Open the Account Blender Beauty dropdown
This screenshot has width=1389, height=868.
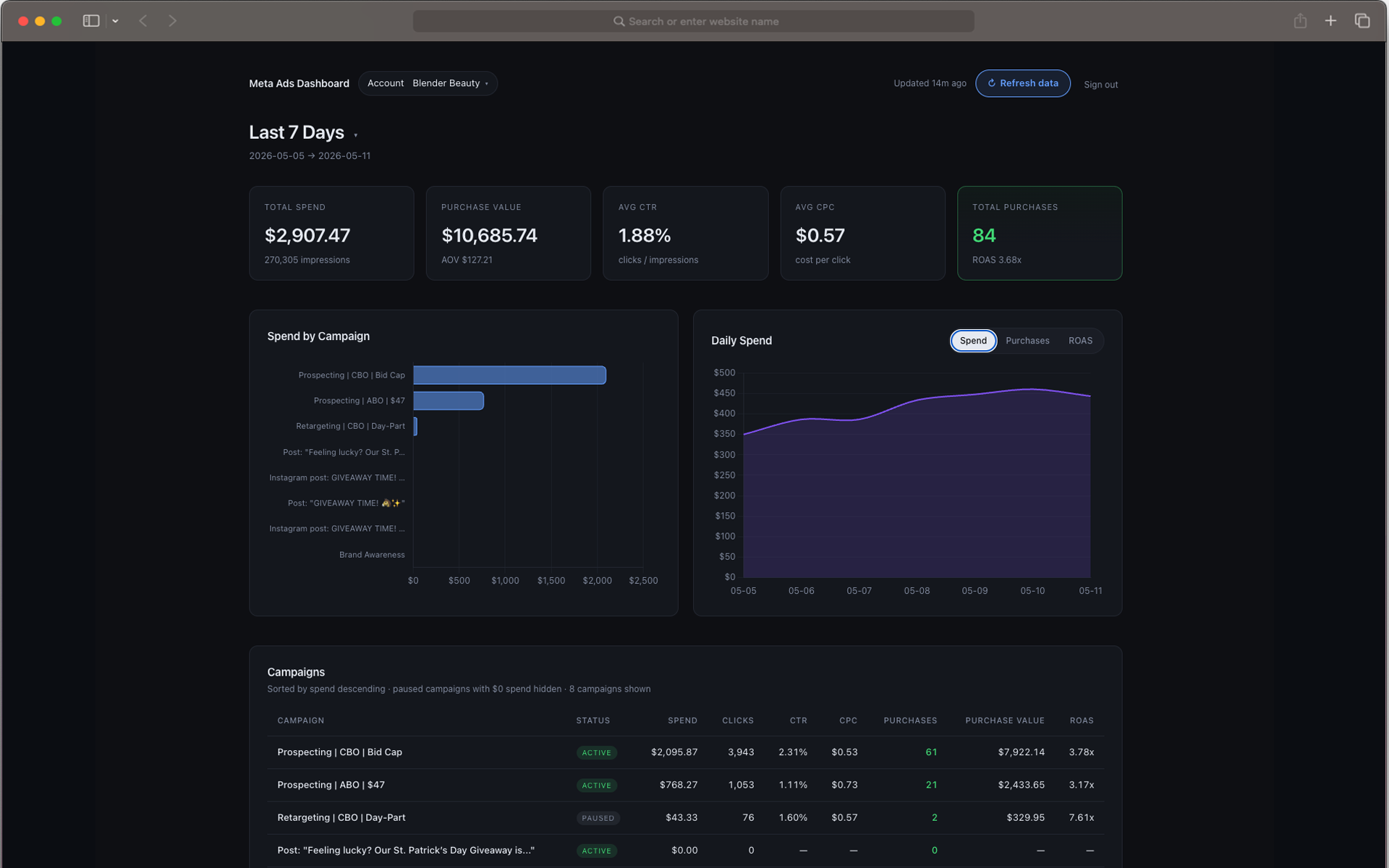tap(428, 83)
